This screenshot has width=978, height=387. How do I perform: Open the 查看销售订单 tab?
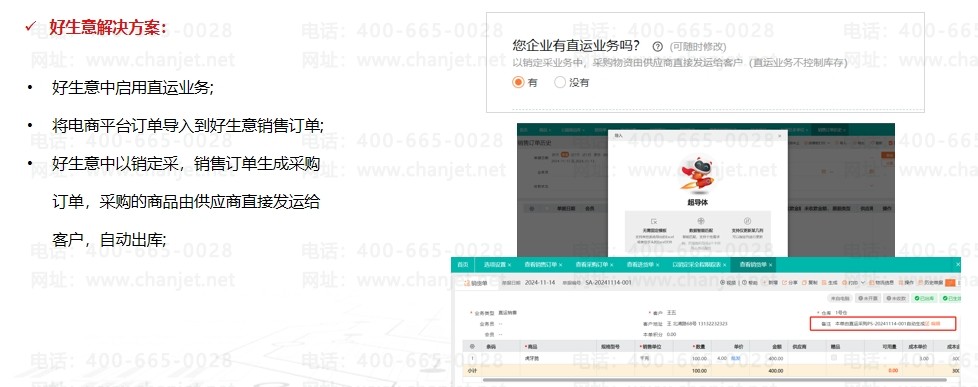pos(541,265)
